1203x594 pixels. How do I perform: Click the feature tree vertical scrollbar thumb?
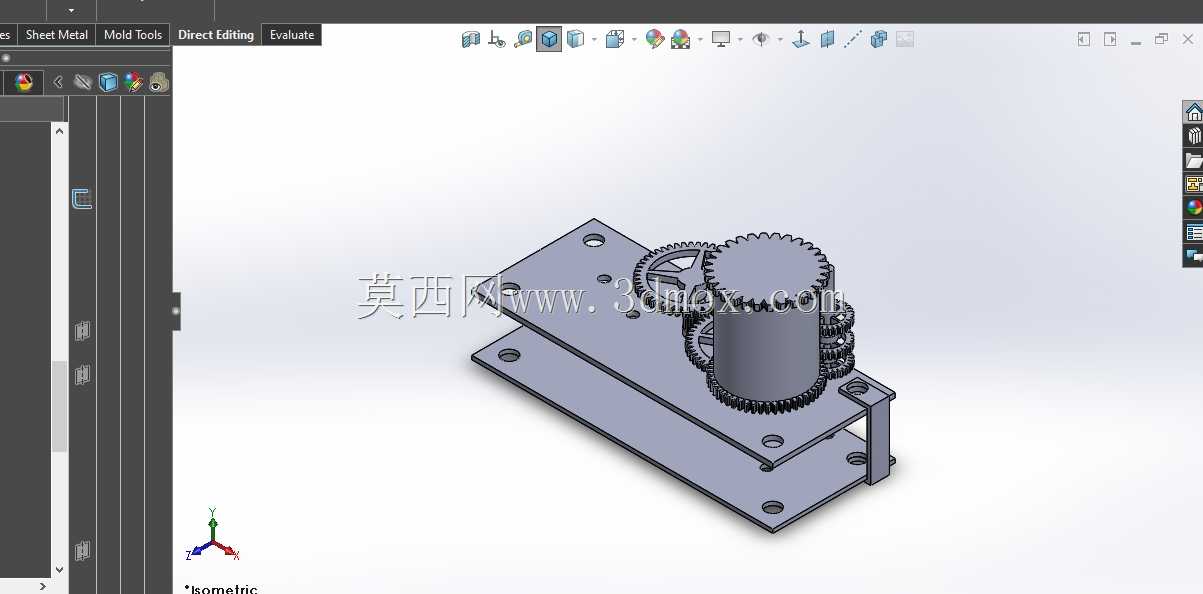pyautogui.click(x=59, y=406)
